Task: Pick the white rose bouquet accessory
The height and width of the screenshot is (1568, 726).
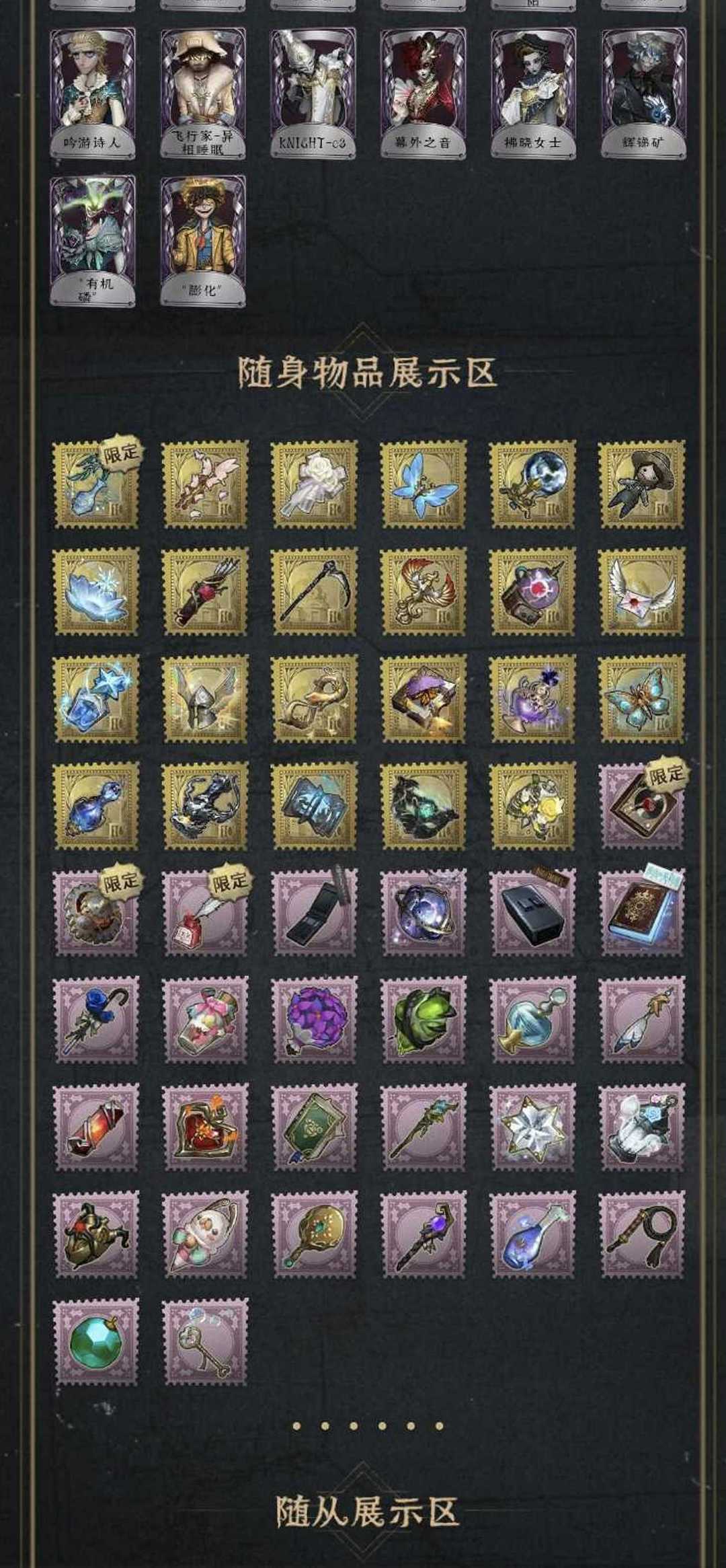Action: coord(314,484)
